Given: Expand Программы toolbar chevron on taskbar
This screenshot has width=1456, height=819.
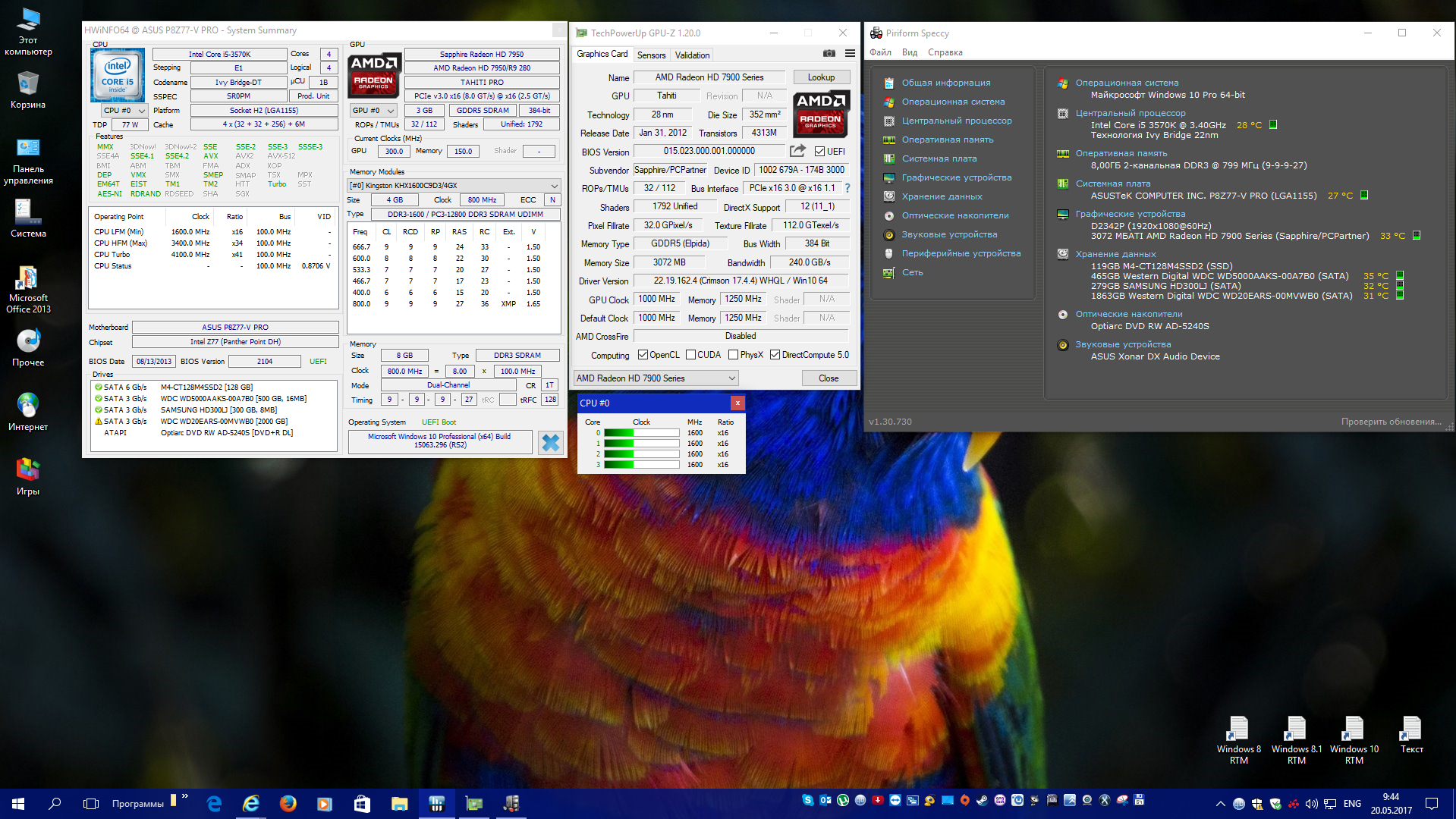Looking at the screenshot, I should (x=185, y=797).
